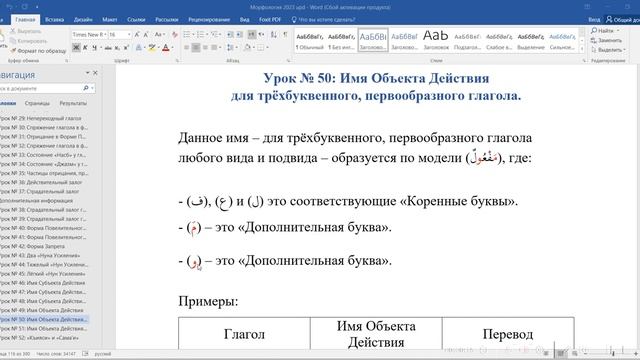Click the increase font size icon

tap(137, 35)
